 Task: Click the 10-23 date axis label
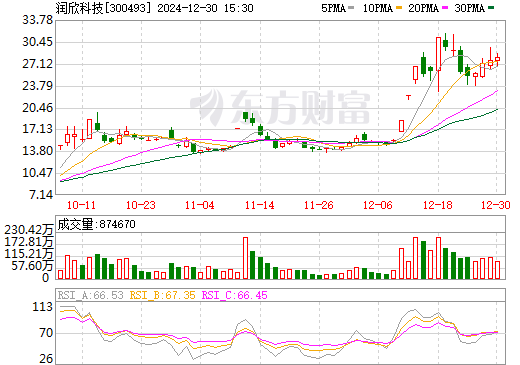(x=141, y=205)
